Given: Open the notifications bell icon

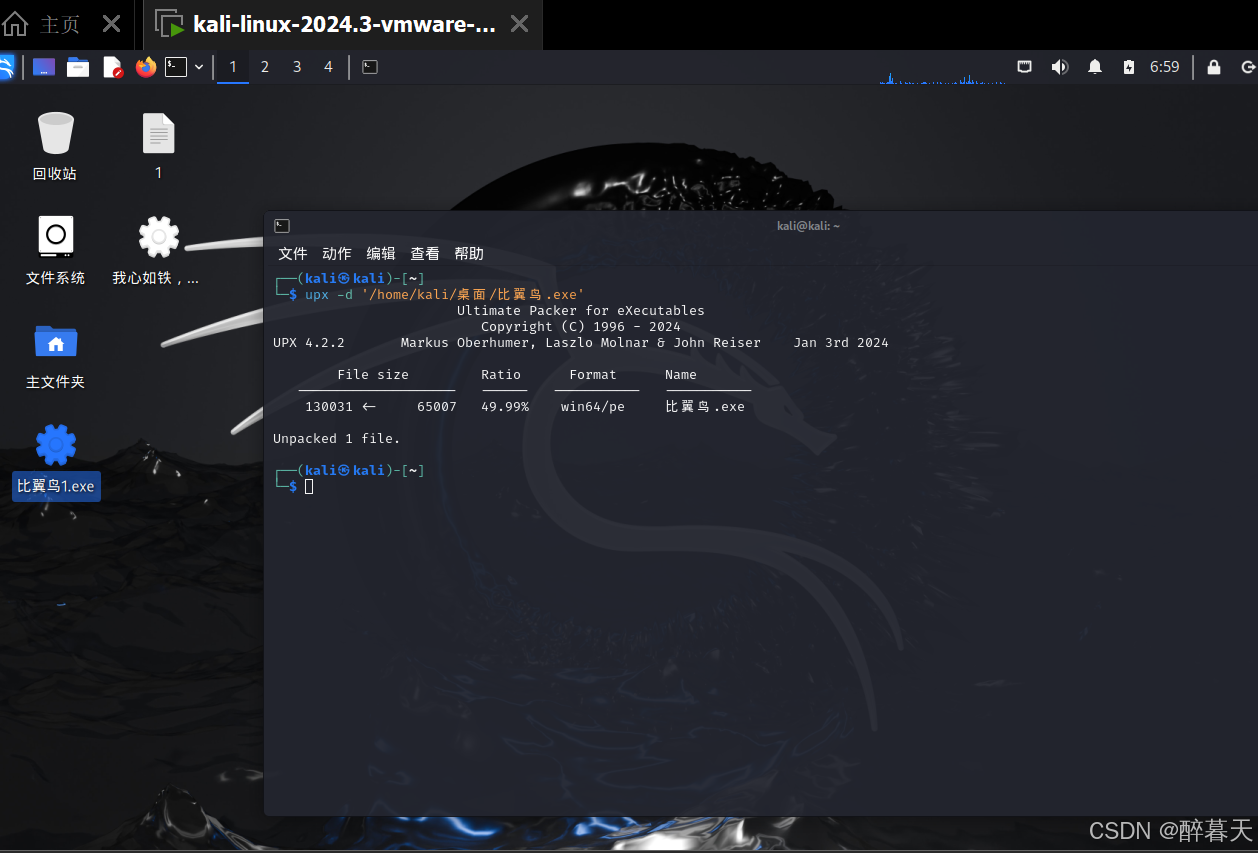Looking at the screenshot, I should pos(1095,67).
